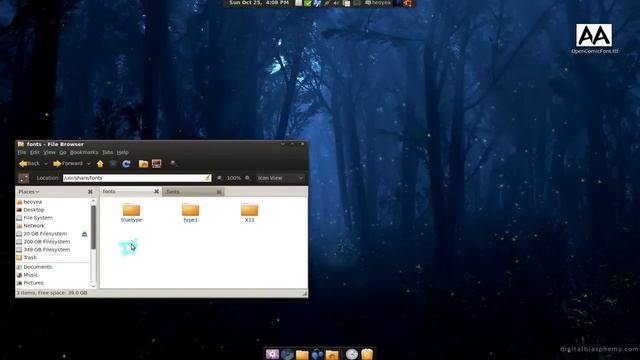Click the green checkmark tray icon
Screen dimensions: 640x360
pyautogui.click(x=308, y=3)
